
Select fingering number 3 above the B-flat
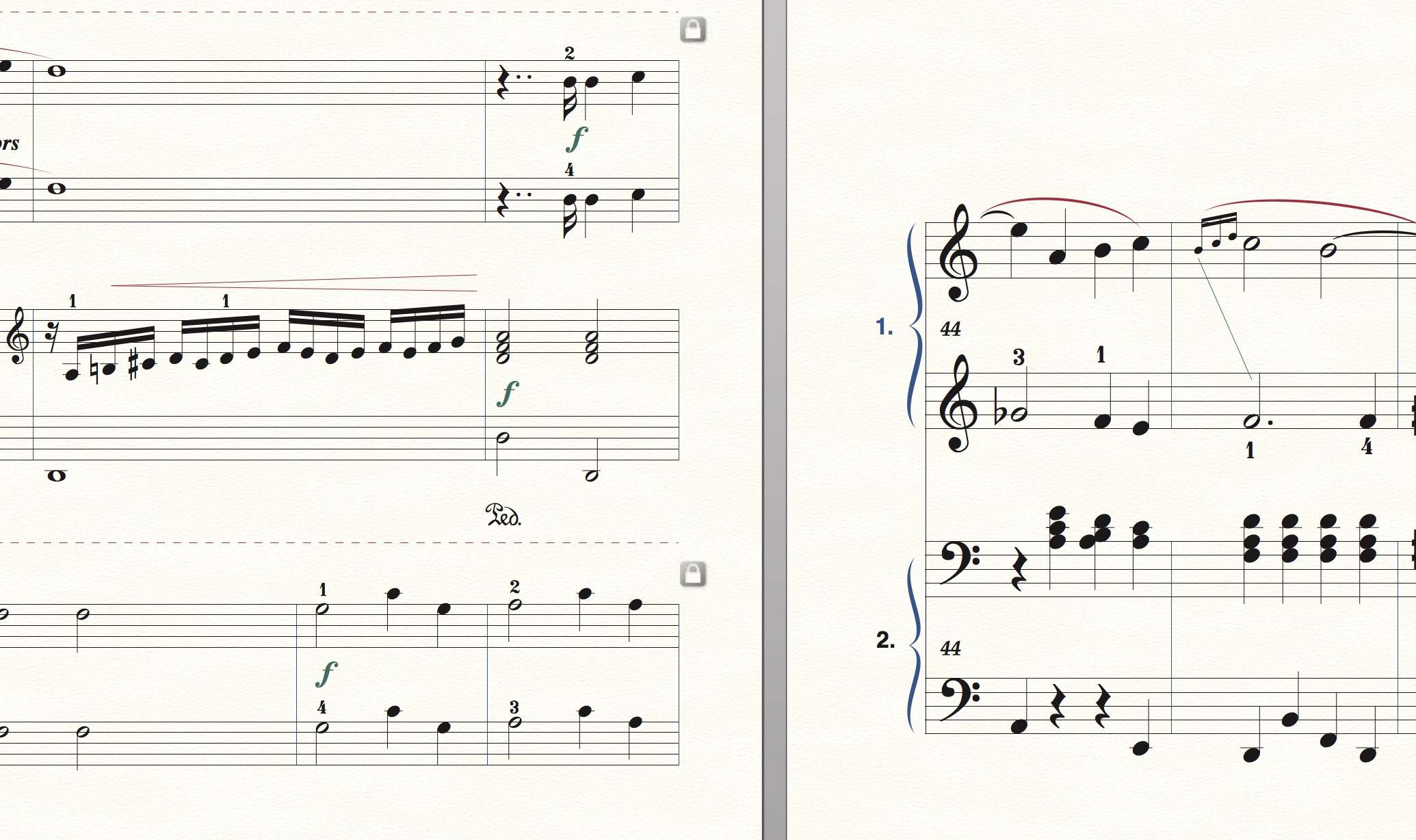(x=1019, y=356)
